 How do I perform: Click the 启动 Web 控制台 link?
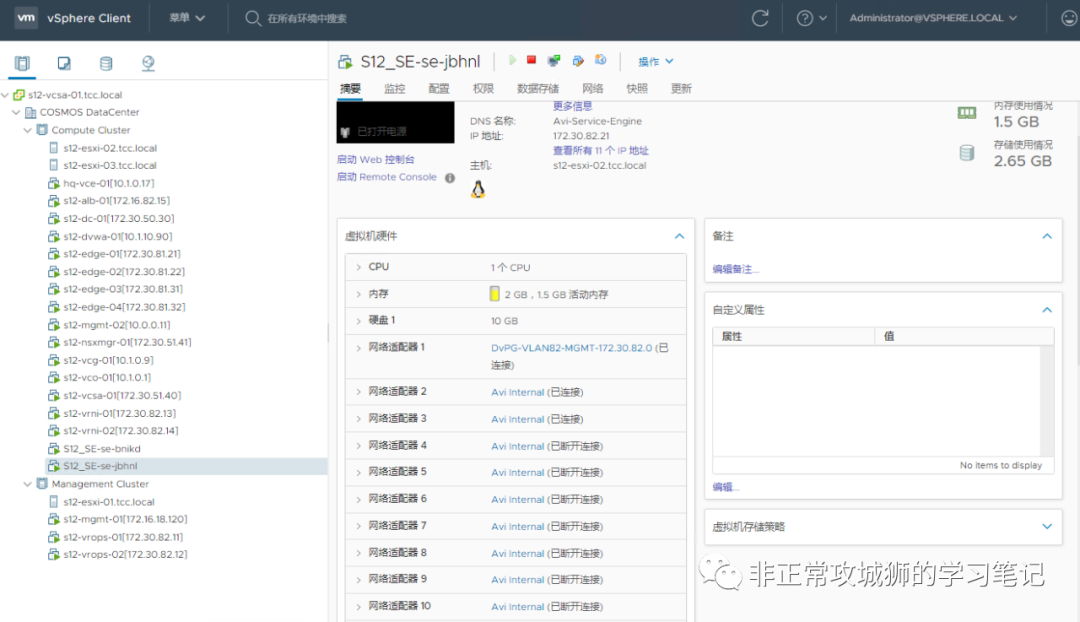[x=375, y=159]
